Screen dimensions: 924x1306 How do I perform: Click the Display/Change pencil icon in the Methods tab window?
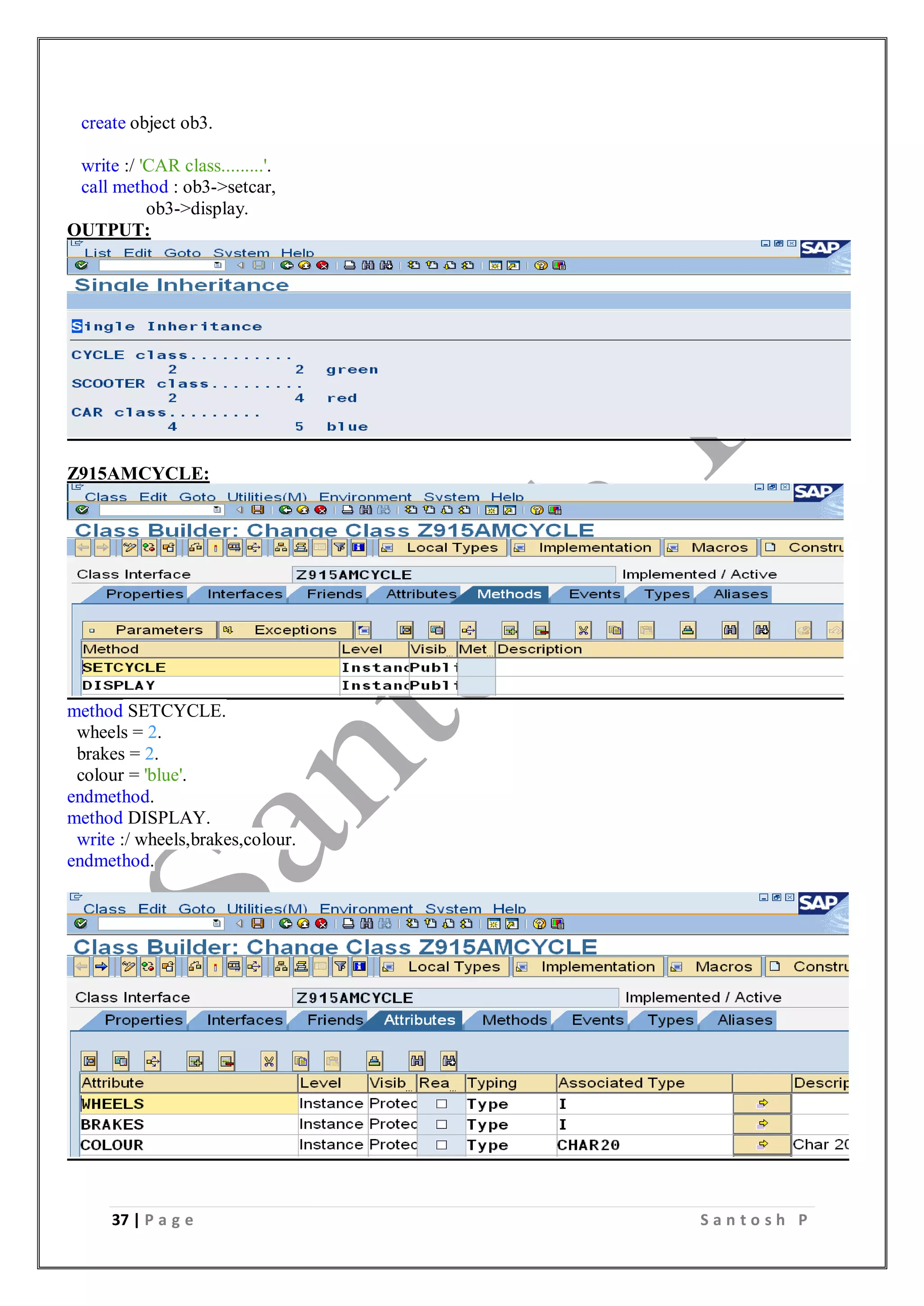coord(130,548)
